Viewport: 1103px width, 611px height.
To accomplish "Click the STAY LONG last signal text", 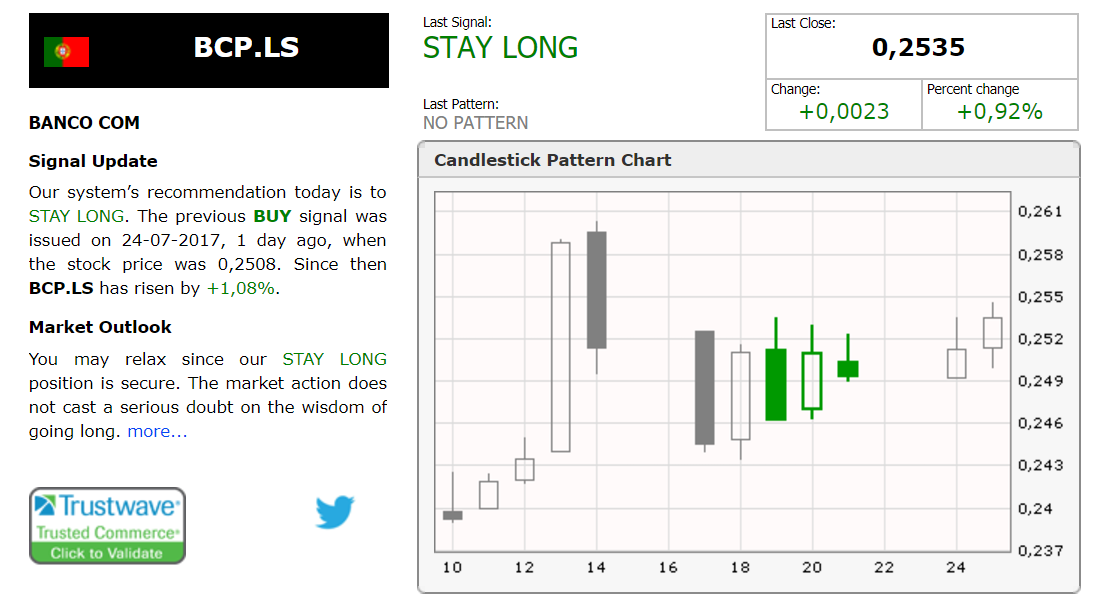I will tap(500, 48).
